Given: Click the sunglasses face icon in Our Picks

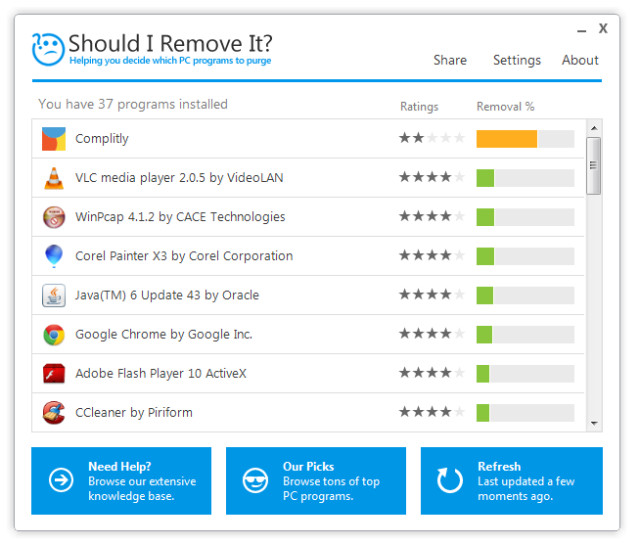Looking at the screenshot, I should click(x=255, y=480).
